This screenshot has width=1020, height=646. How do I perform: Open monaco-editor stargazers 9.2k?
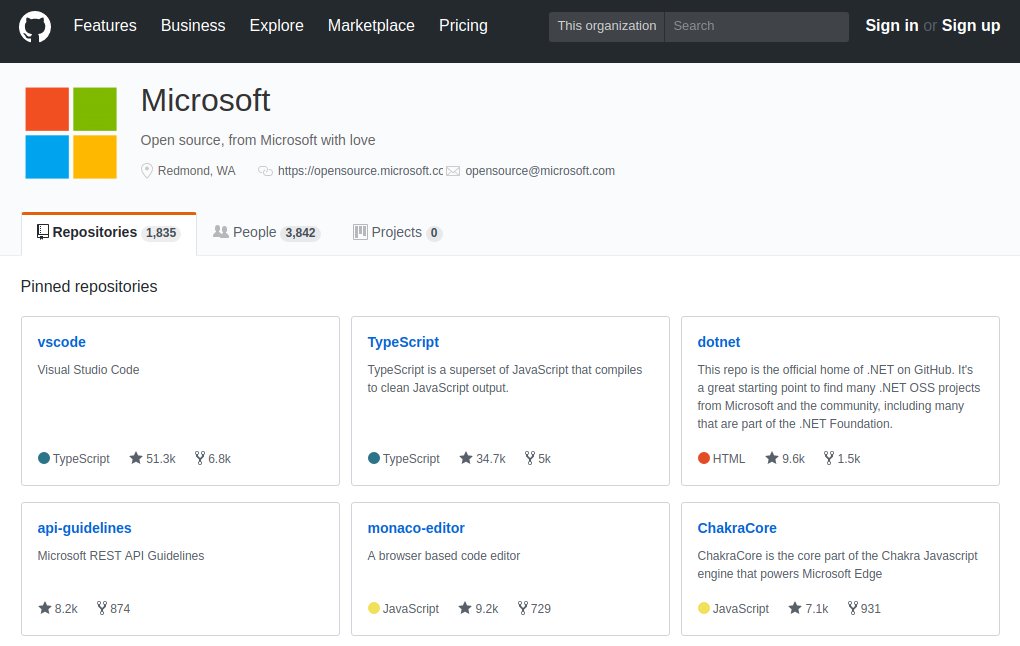pos(479,608)
